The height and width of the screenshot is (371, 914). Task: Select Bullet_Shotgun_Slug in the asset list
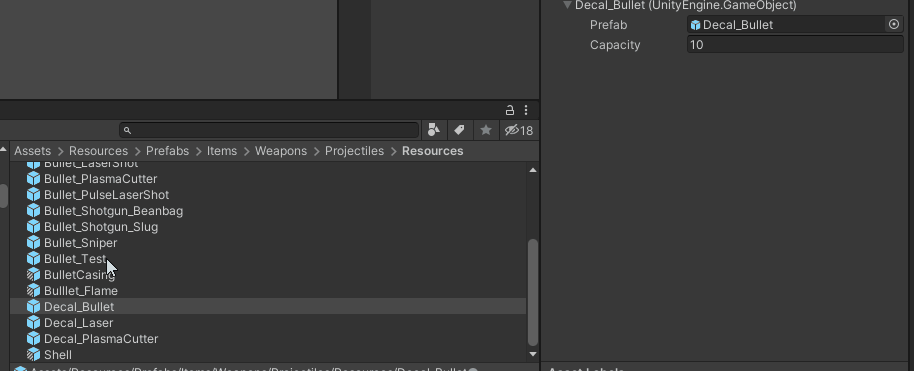[x=93, y=227]
